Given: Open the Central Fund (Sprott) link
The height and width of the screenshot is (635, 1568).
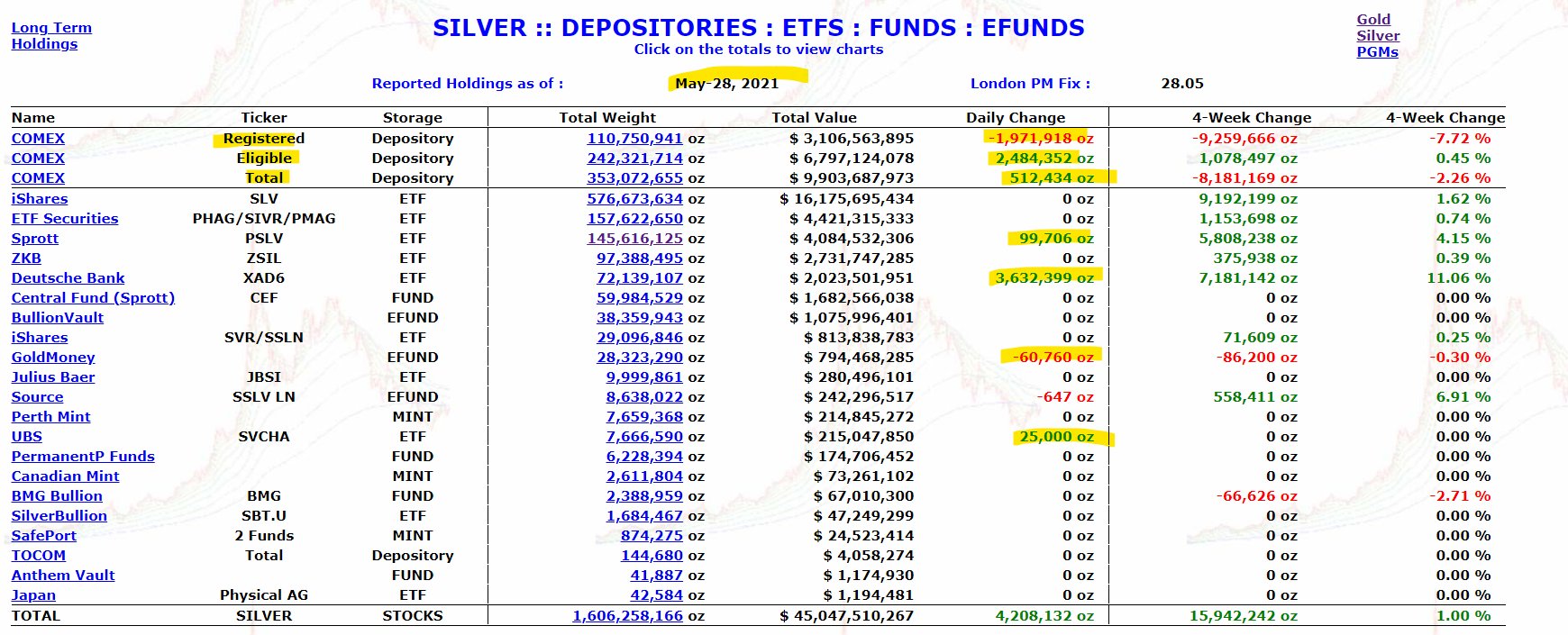Looking at the screenshot, I should (93, 298).
